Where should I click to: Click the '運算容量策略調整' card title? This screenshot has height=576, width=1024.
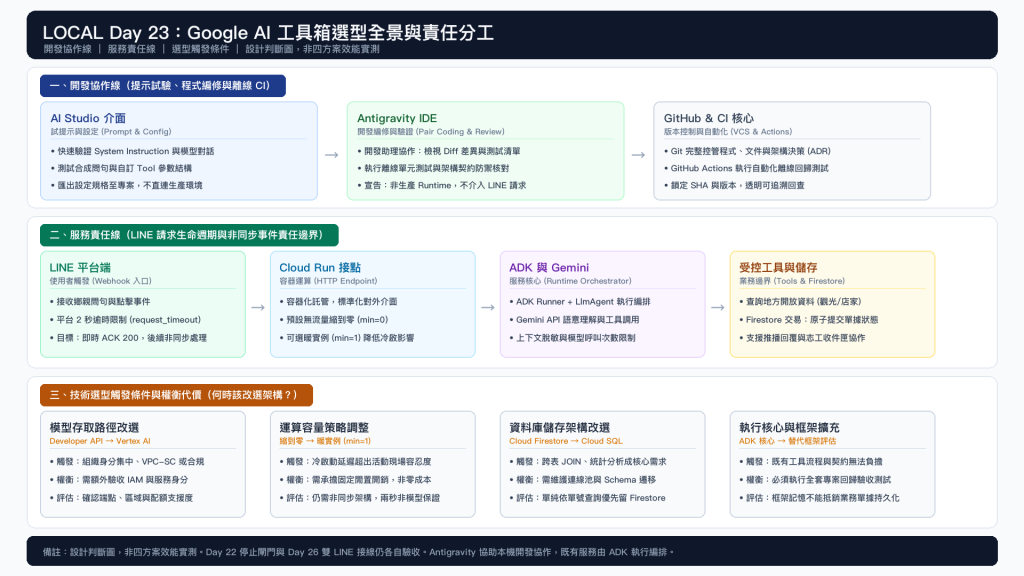325,428
